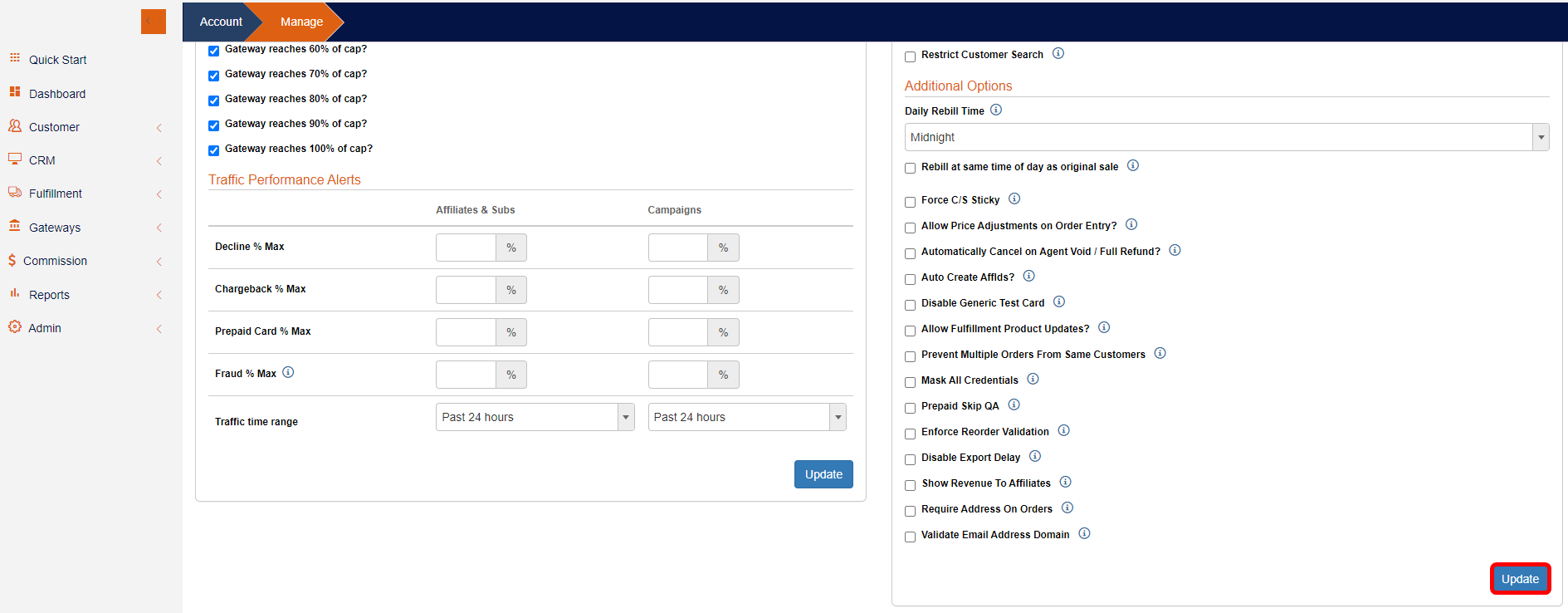Uncheck Gateway reaches 80% of cap
The width and height of the screenshot is (1568, 613).
click(x=214, y=101)
